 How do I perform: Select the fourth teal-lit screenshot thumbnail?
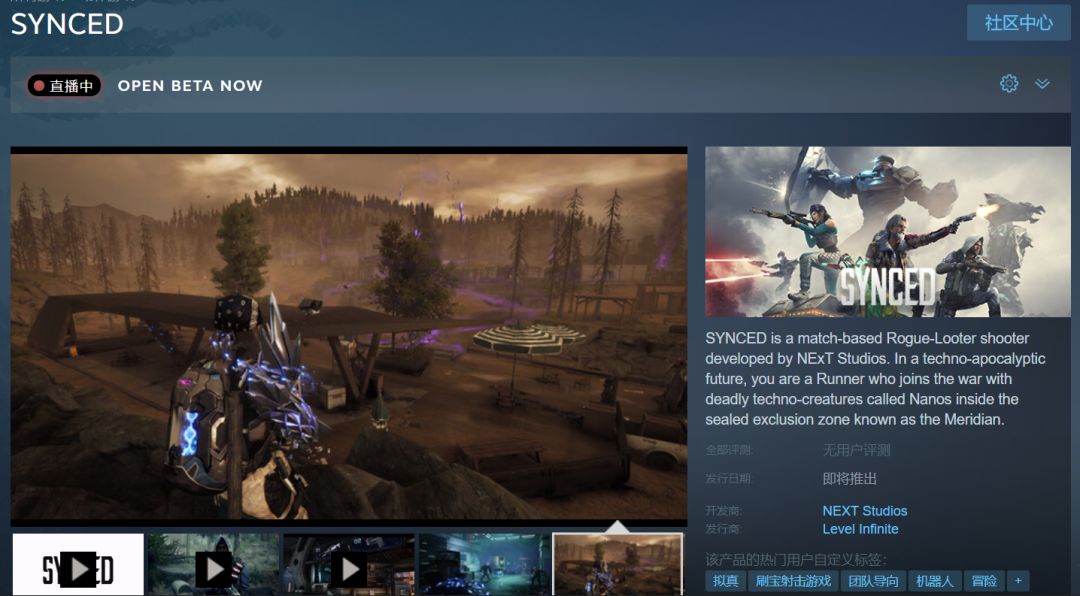(x=484, y=564)
